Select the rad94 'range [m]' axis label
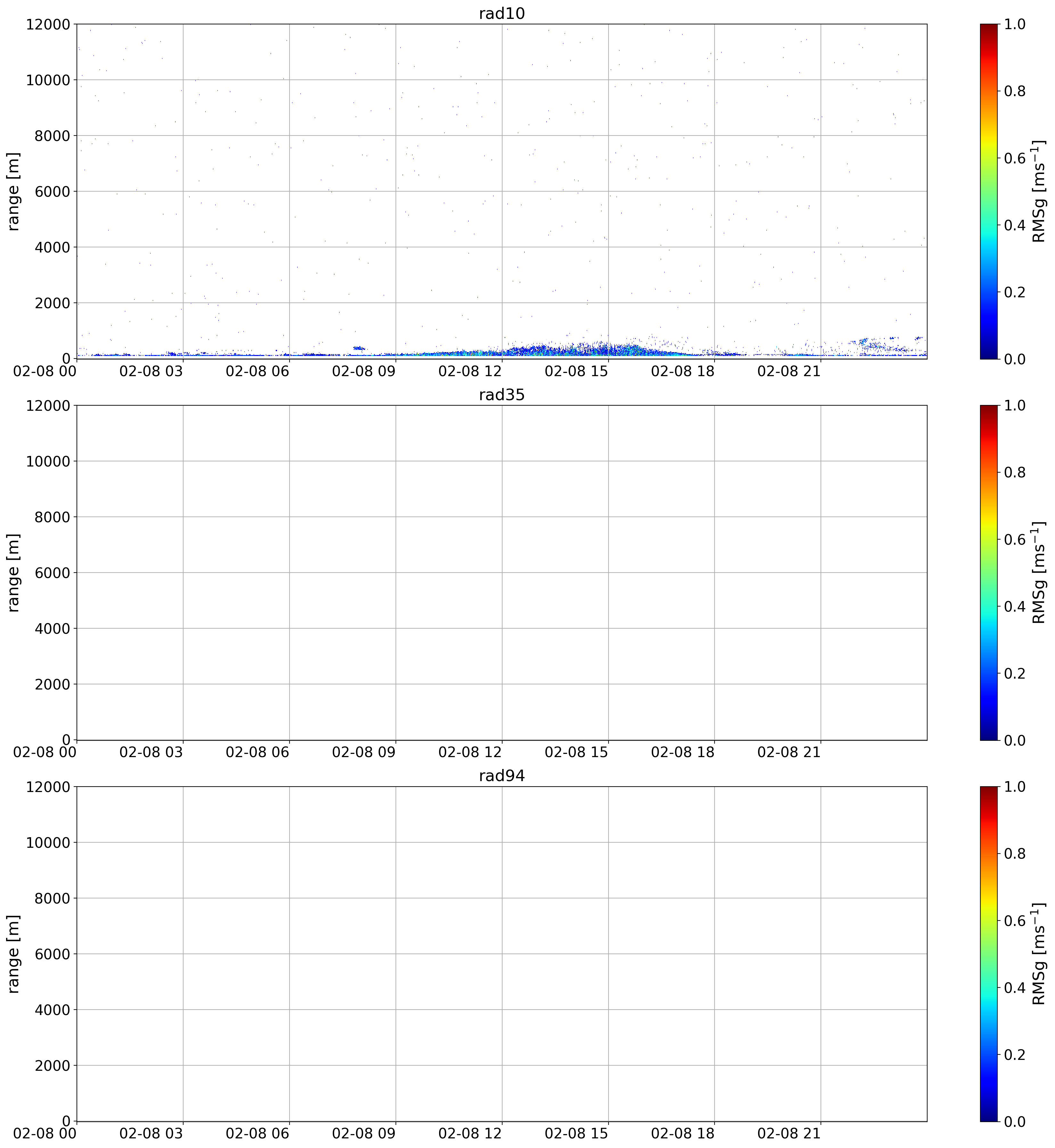This screenshot has width=1055, height=1148. 13,954
